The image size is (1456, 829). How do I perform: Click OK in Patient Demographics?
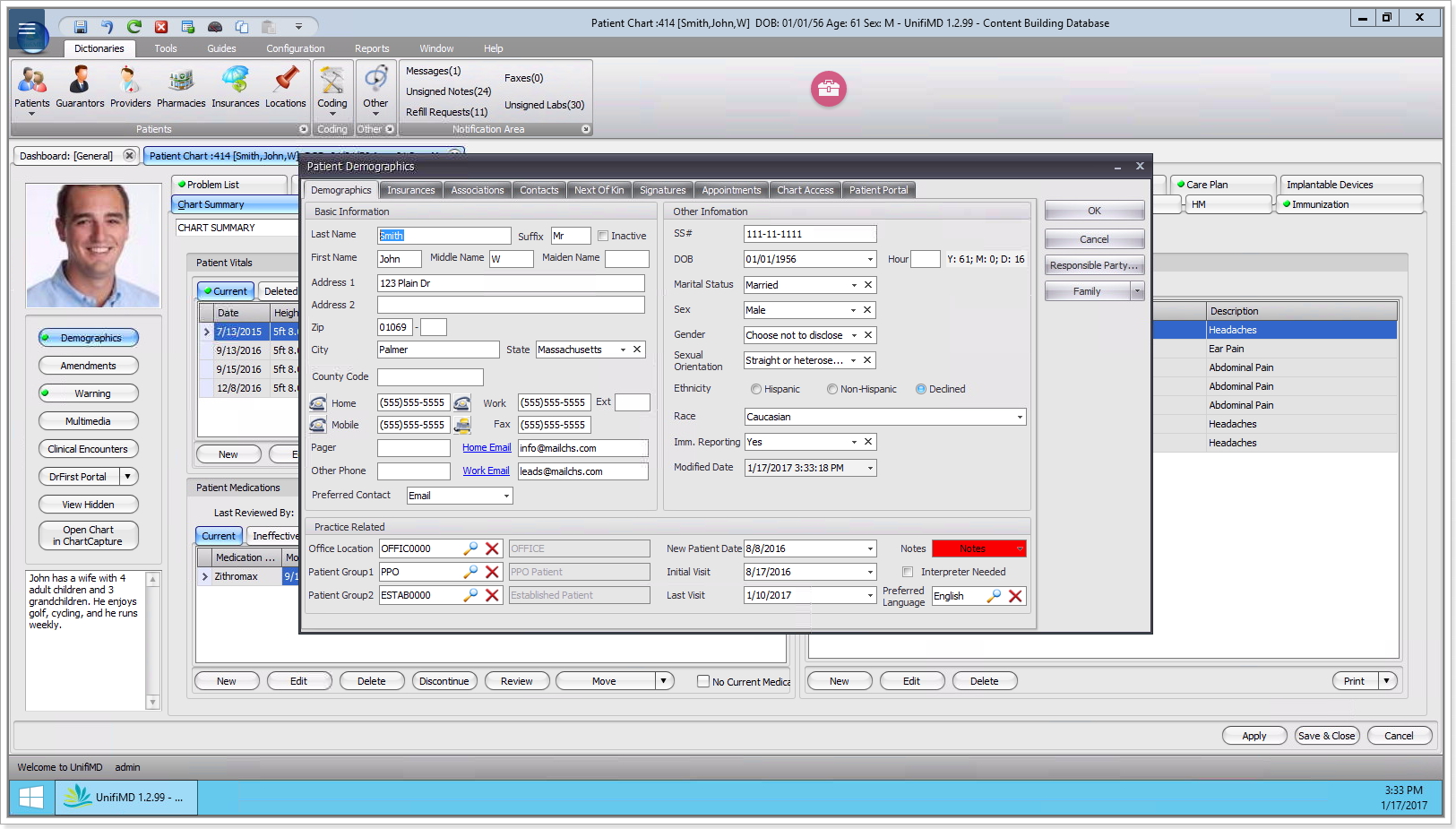tap(1094, 211)
